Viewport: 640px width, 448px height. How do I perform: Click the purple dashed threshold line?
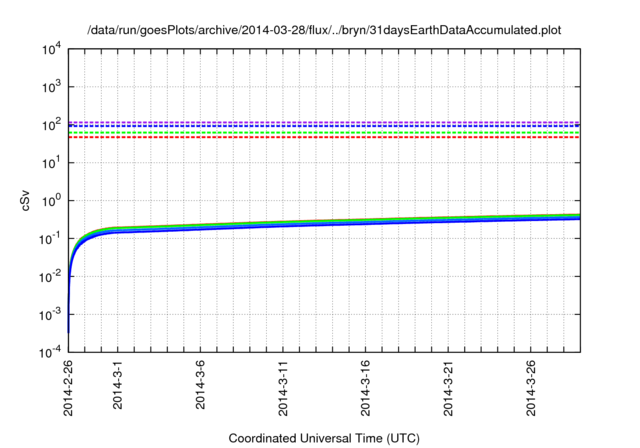[324, 122]
